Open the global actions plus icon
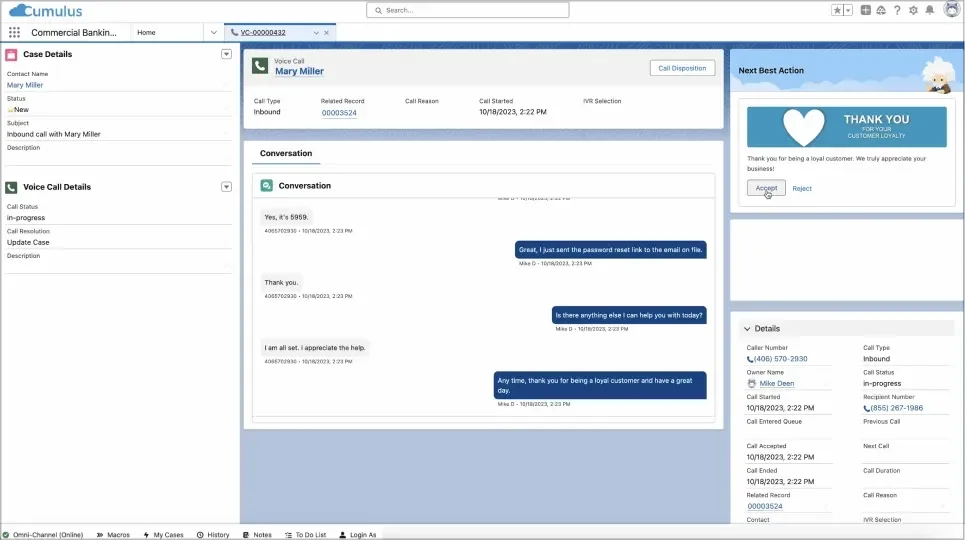Viewport: 965px width, 540px height. click(866, 10)
